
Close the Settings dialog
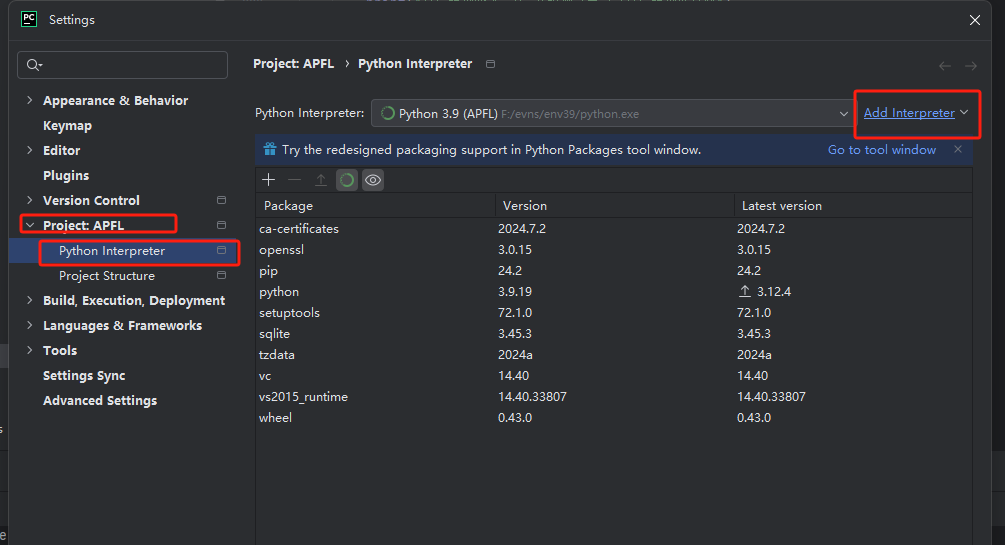pyautogui.click(x=975, y=20)
